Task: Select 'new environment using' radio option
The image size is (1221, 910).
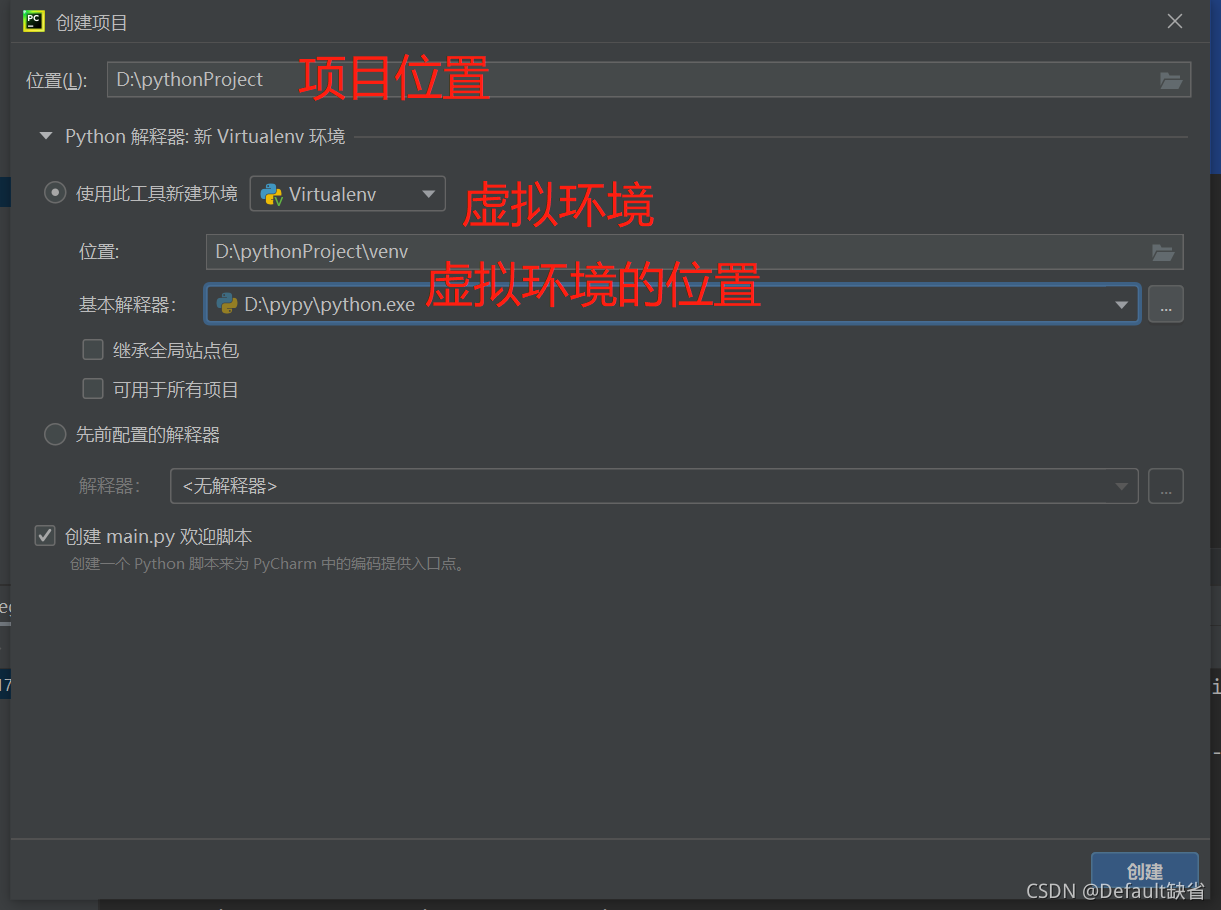Action: click(56, 193)
